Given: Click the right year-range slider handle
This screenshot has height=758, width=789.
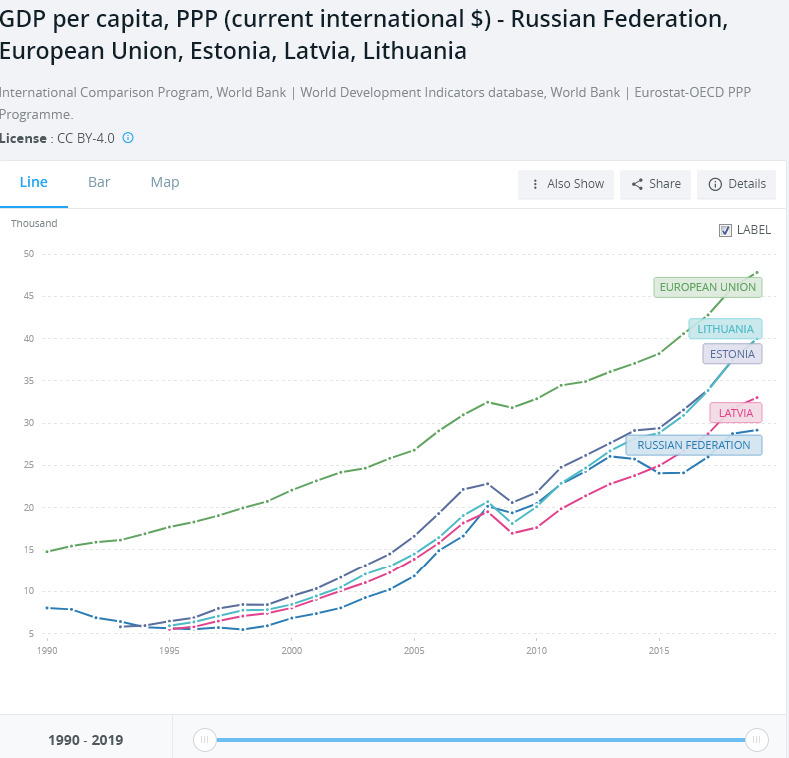Looking at the screenshot, I should point(756,740).
